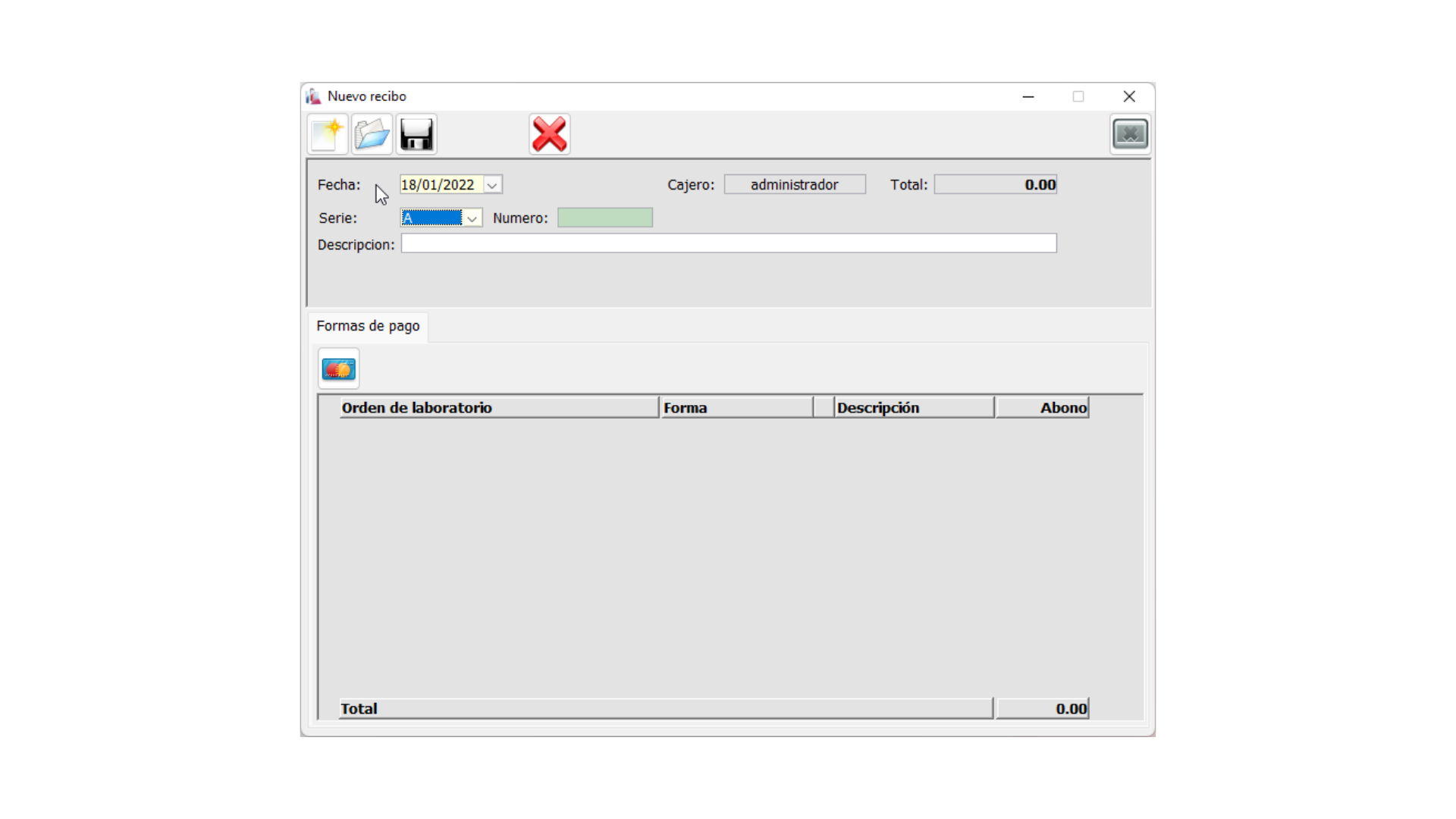
Task: Open an existing receipt via the folder icon
Action: [x=372, y=135]
